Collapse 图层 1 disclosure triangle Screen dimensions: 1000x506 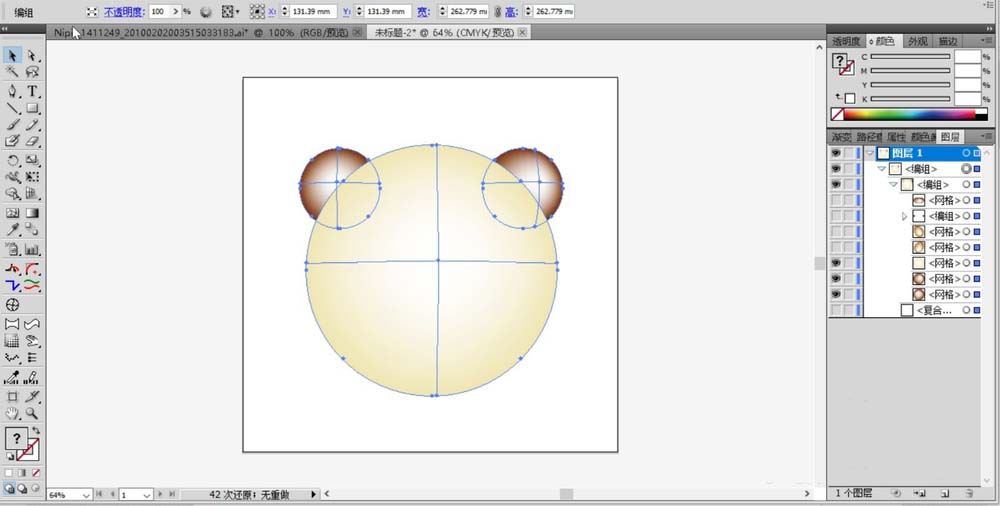(870, 153)
